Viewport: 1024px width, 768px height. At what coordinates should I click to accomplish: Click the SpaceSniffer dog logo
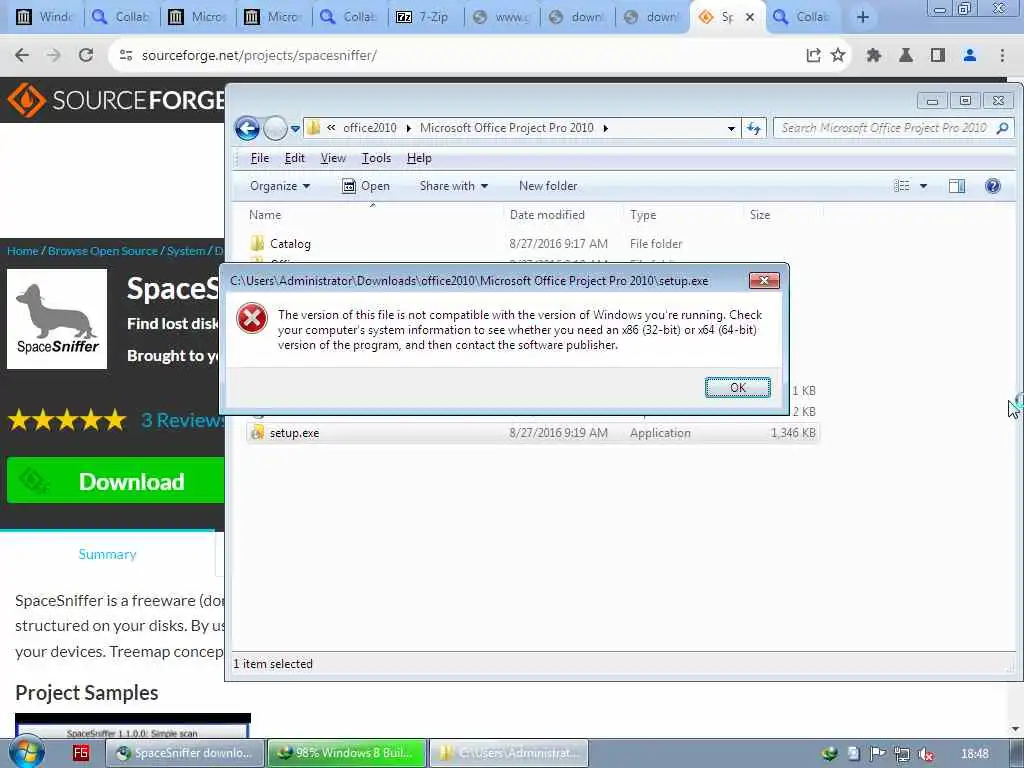(57, 319)
